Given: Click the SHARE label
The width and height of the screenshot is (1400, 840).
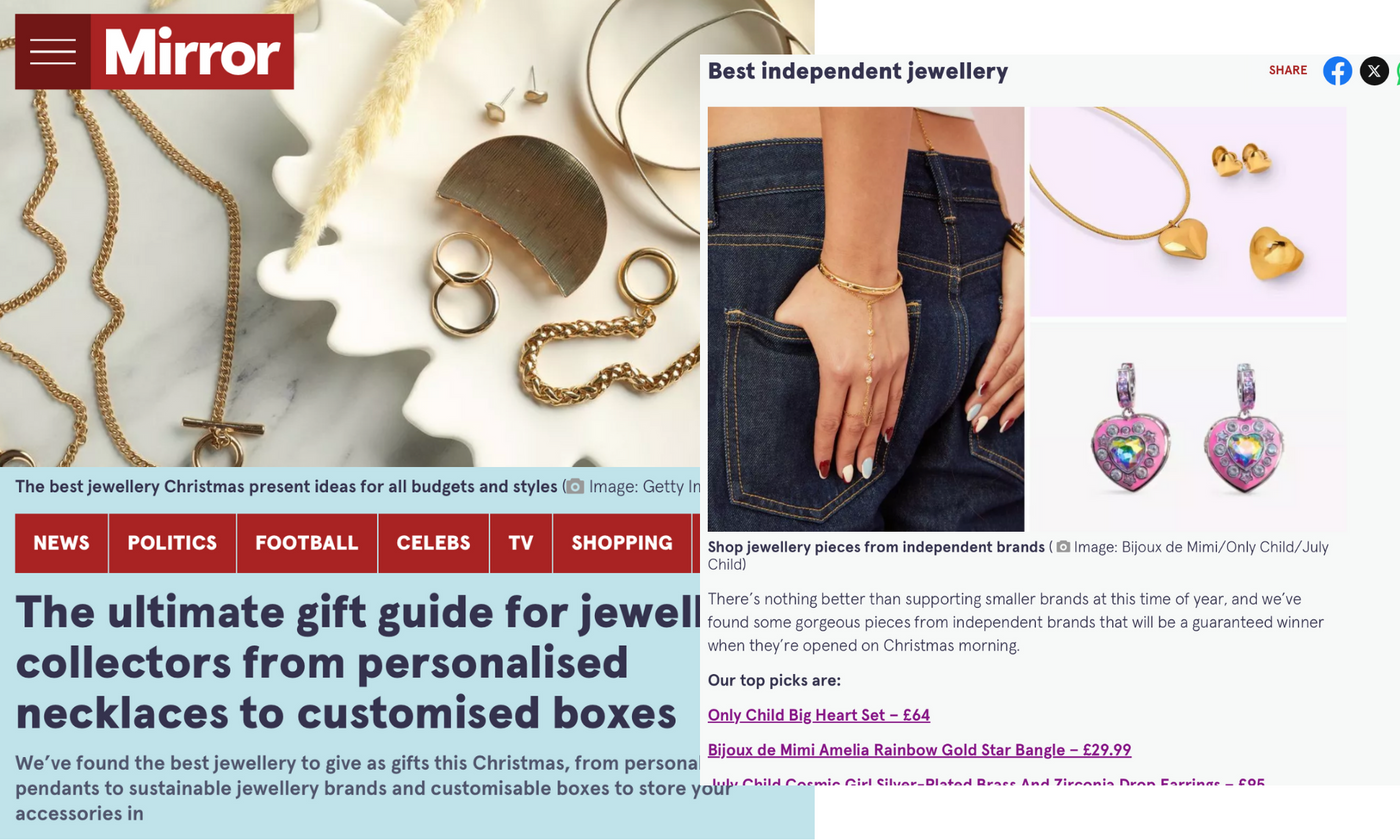Looking at the screenshot, I should [1288, 70].
